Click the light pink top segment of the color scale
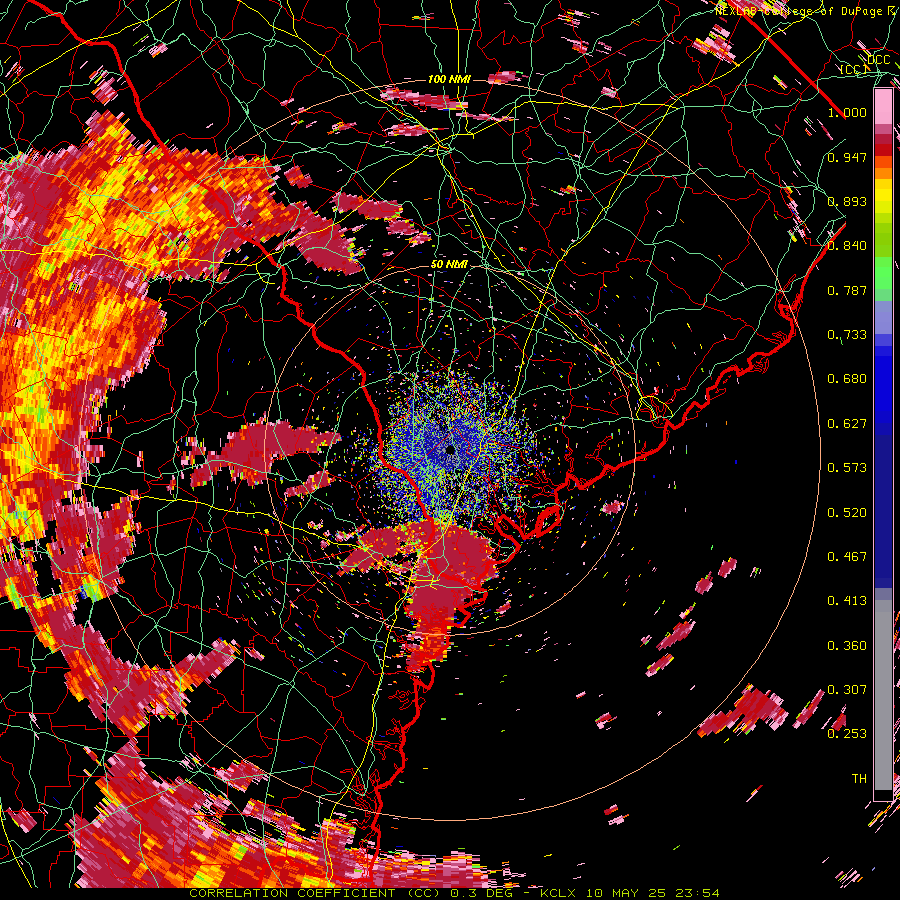The height and width of the screenshot is (900, 900). [883, 107]
